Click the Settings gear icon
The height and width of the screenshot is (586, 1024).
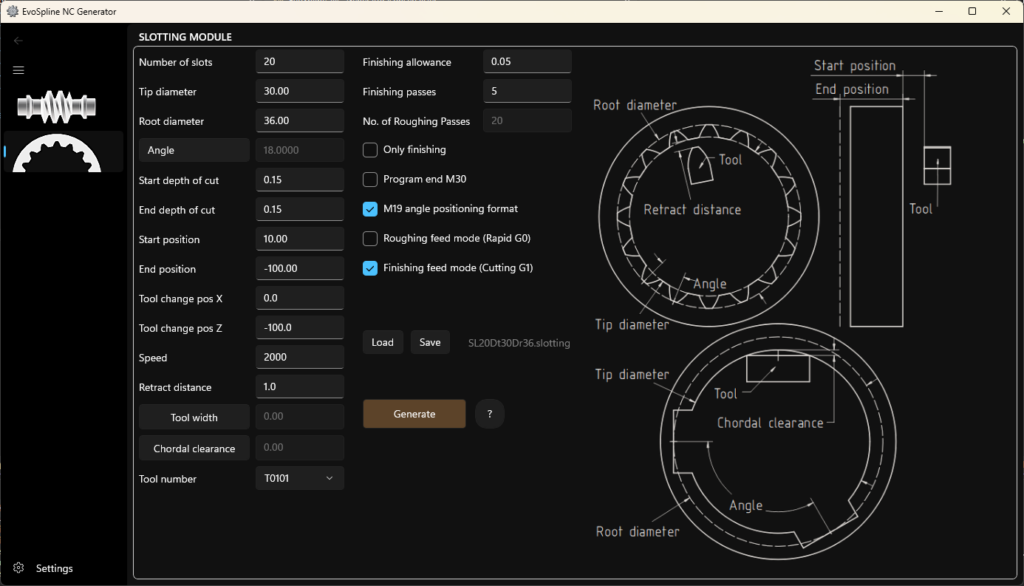tap(18, 568)
